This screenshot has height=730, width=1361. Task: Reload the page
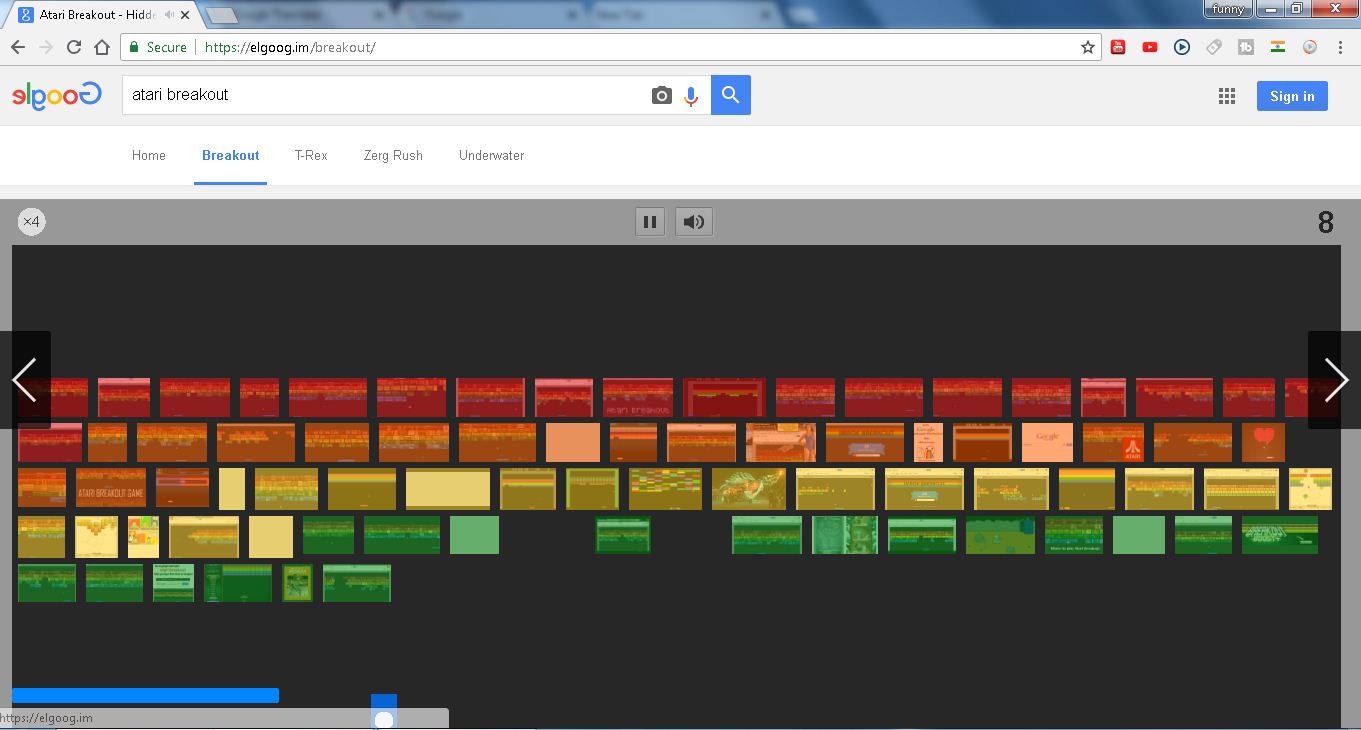[74, 47]
